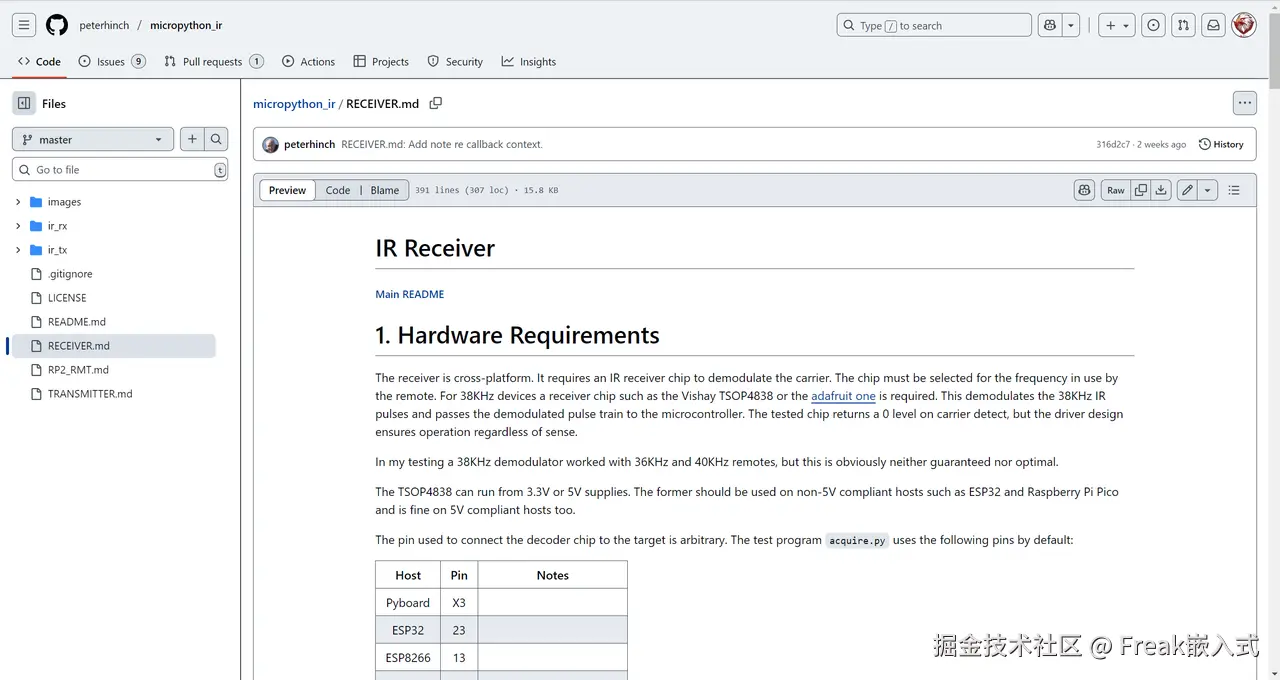Open the images folder
The height and width of the screenshot is (680, 1280).
(64, 202)
